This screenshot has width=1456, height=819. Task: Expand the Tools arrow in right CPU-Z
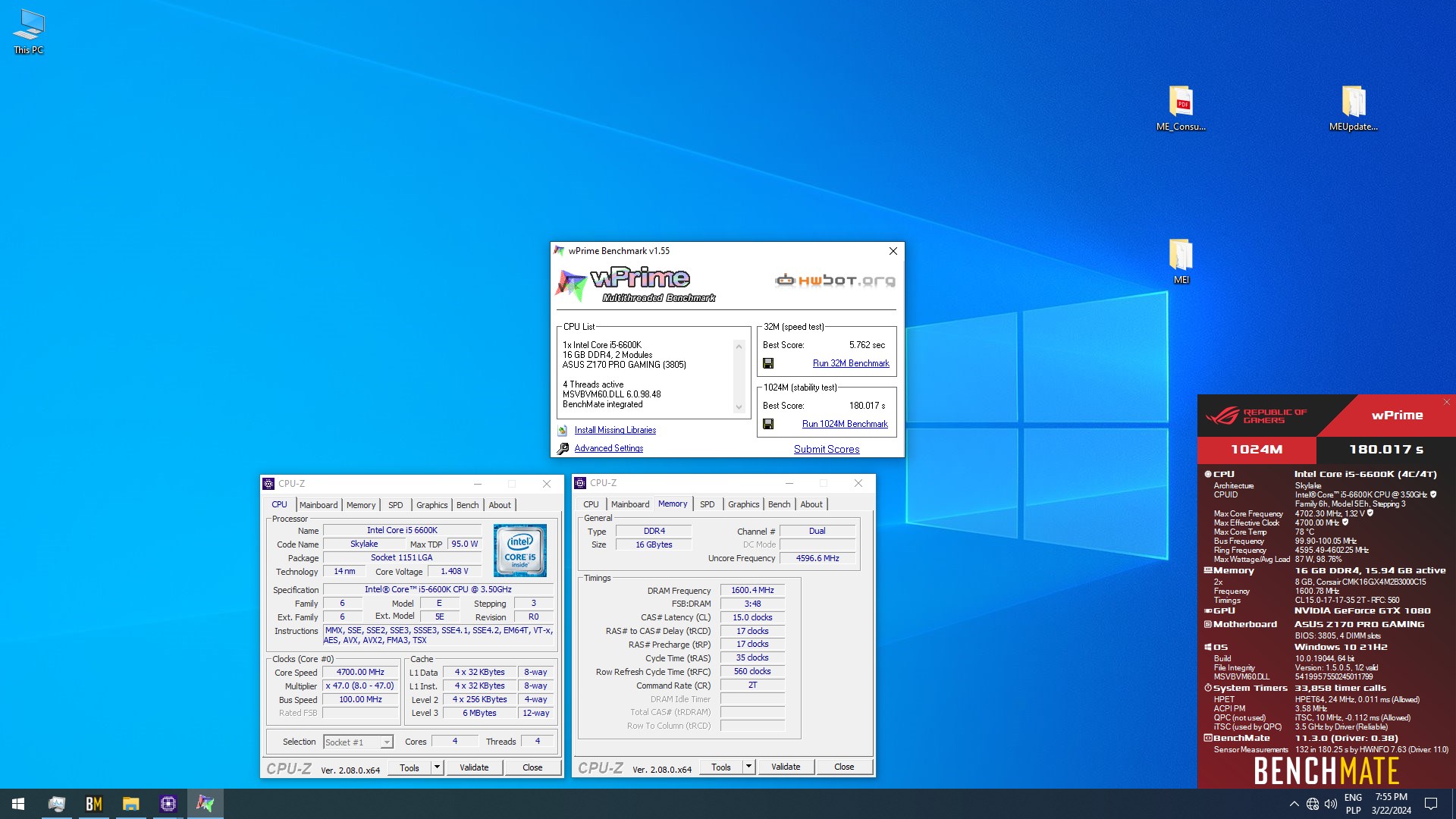748,767
